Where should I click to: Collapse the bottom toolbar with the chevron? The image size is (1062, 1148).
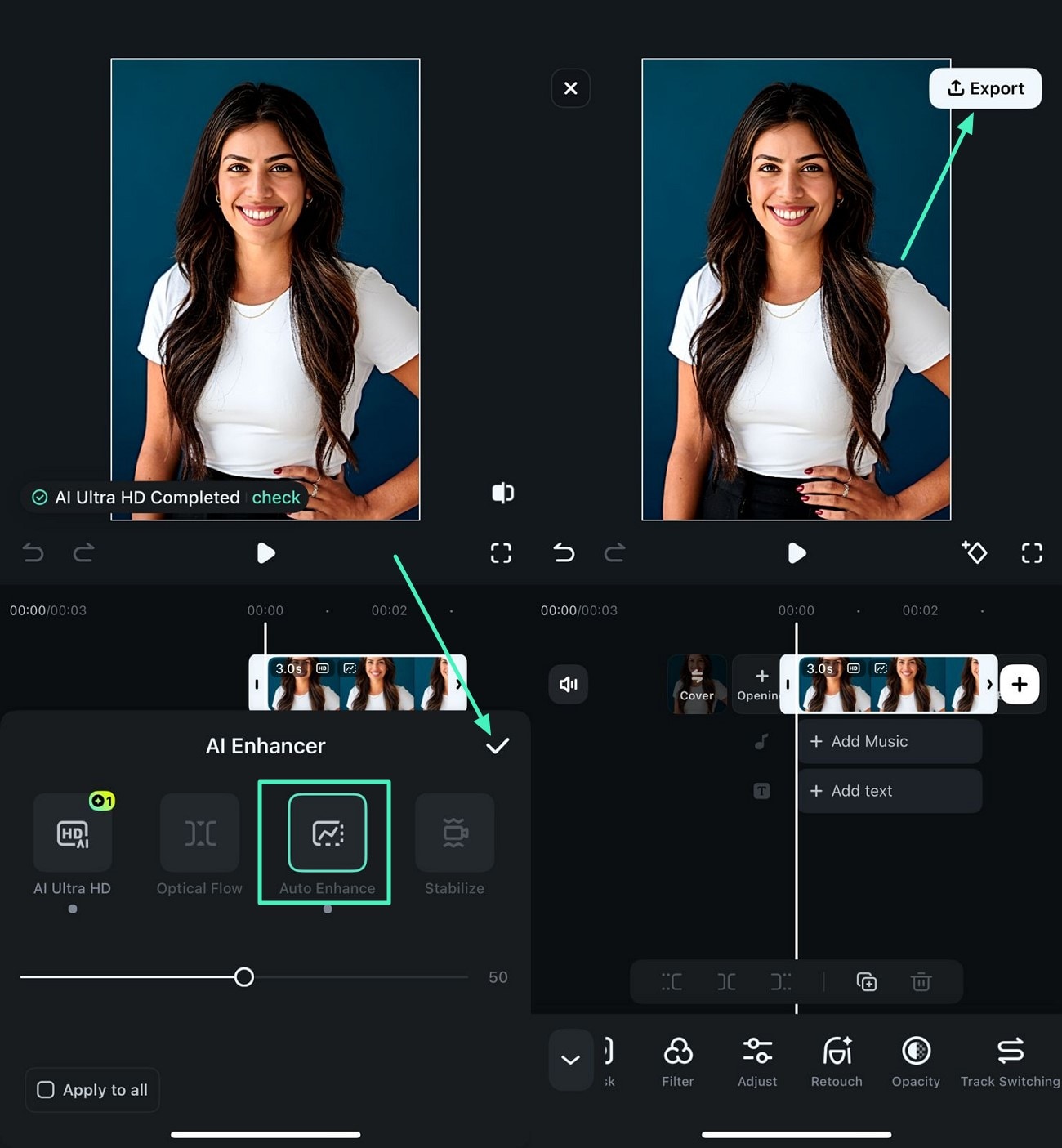(x=570, y=1060)
